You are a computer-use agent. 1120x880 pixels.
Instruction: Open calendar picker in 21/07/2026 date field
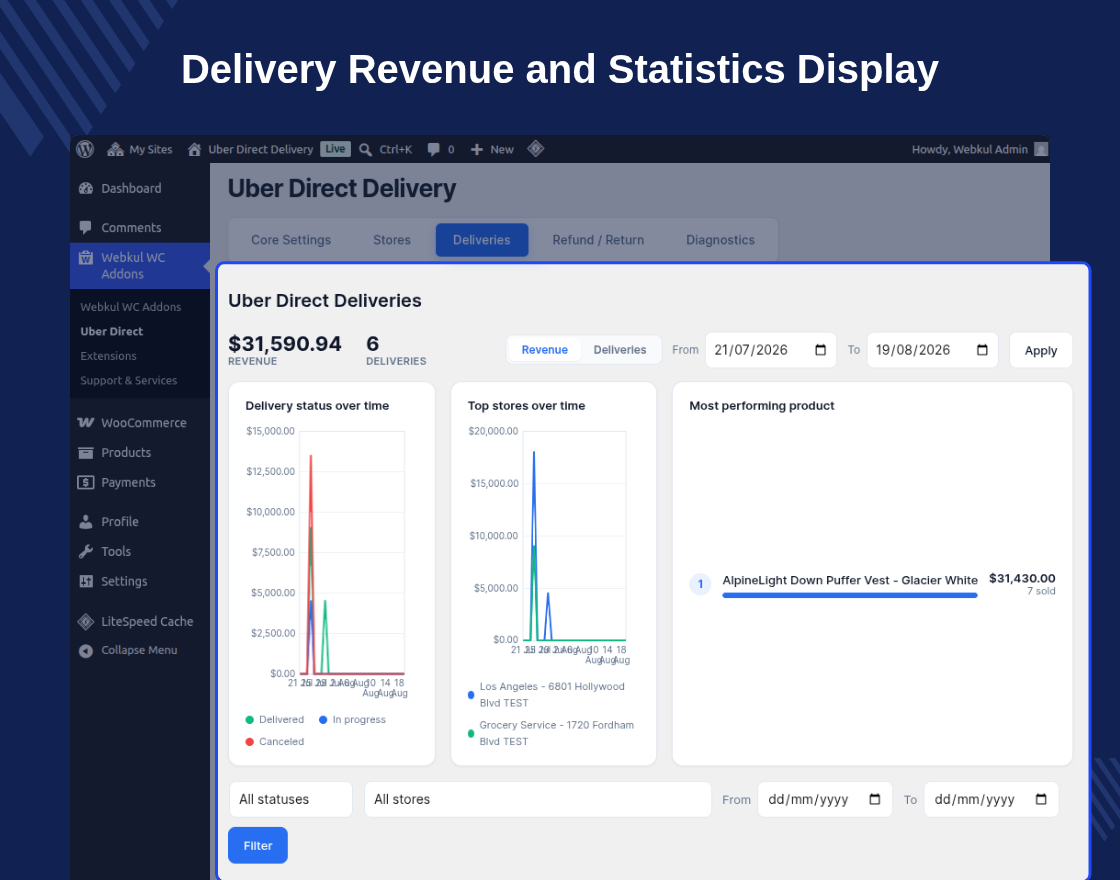[820, 350]
